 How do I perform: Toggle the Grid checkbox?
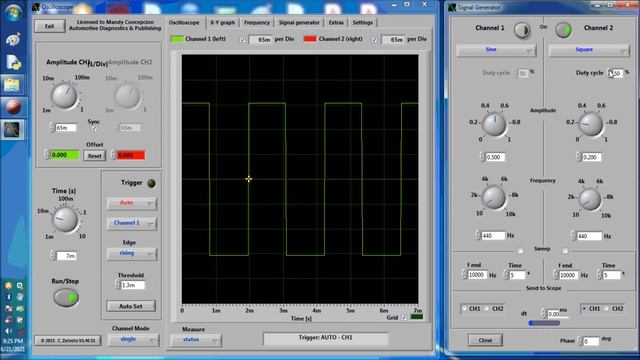tap(404, 318)
